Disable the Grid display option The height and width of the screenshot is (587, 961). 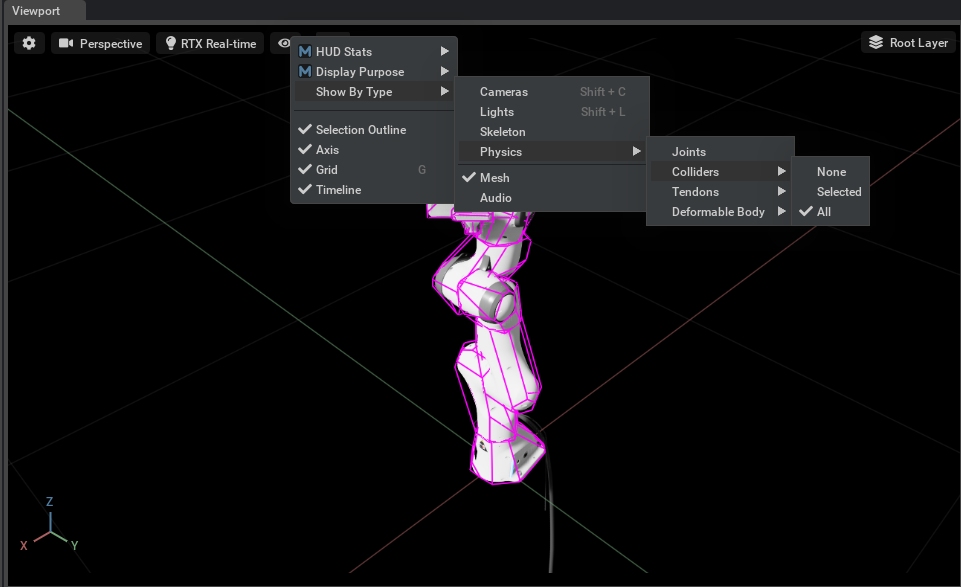(327, 170)
